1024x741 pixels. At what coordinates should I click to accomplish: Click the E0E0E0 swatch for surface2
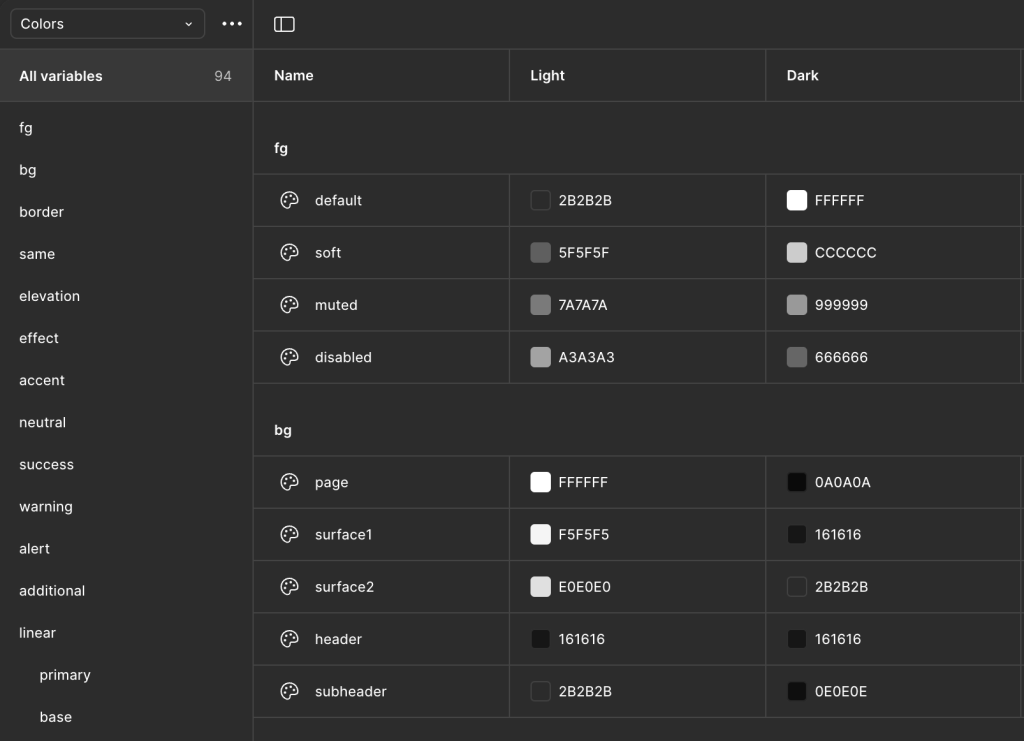click(540, 587)
